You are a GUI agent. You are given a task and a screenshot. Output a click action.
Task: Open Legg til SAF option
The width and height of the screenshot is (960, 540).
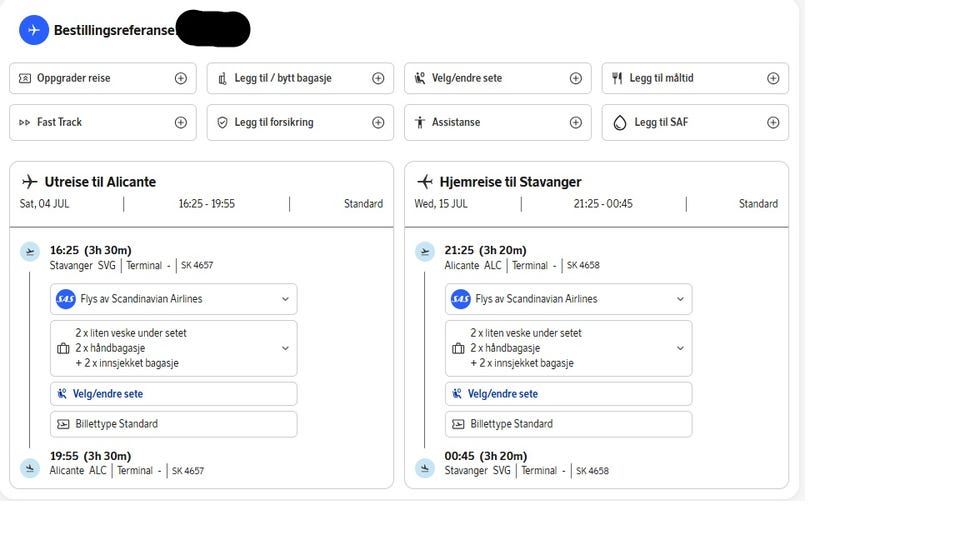point(696,122)
